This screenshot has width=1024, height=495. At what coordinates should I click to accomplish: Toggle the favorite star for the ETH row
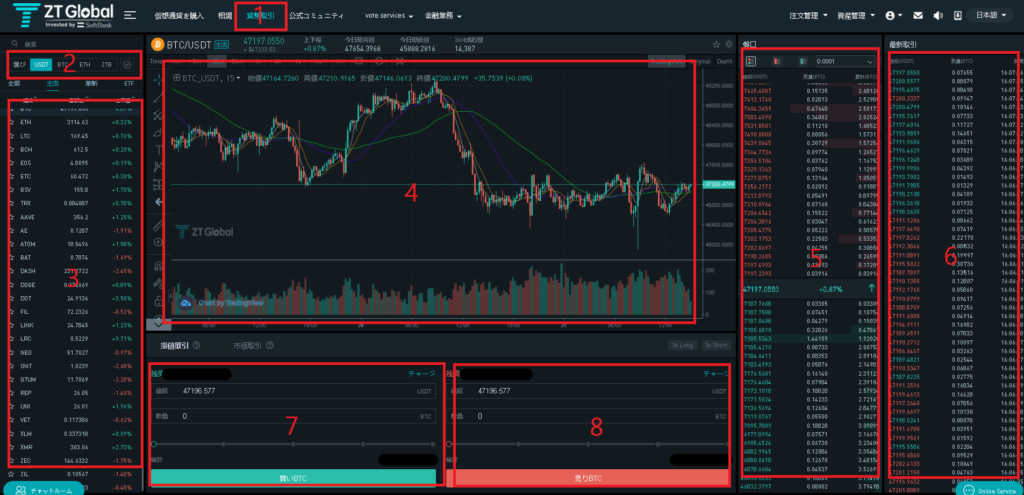click(x=11, y=122)
